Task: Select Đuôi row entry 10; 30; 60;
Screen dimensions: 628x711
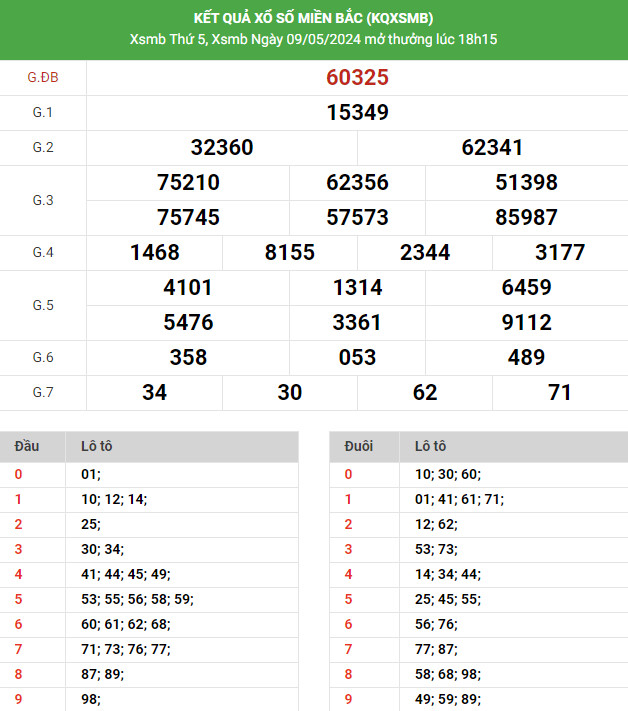Action: pos(448,474)
